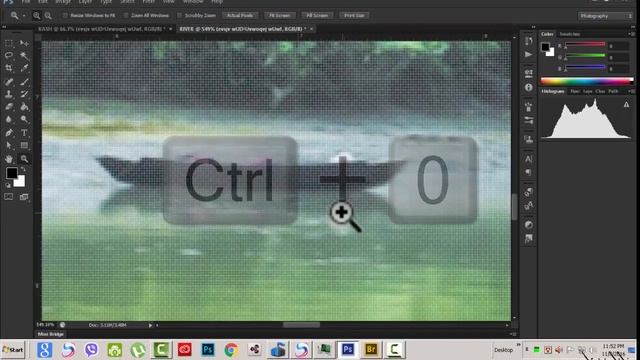Image resolution: width=640 pixels, height=360 pixels.
Task: Select the Horizontal Type tool
Action: 24,133
